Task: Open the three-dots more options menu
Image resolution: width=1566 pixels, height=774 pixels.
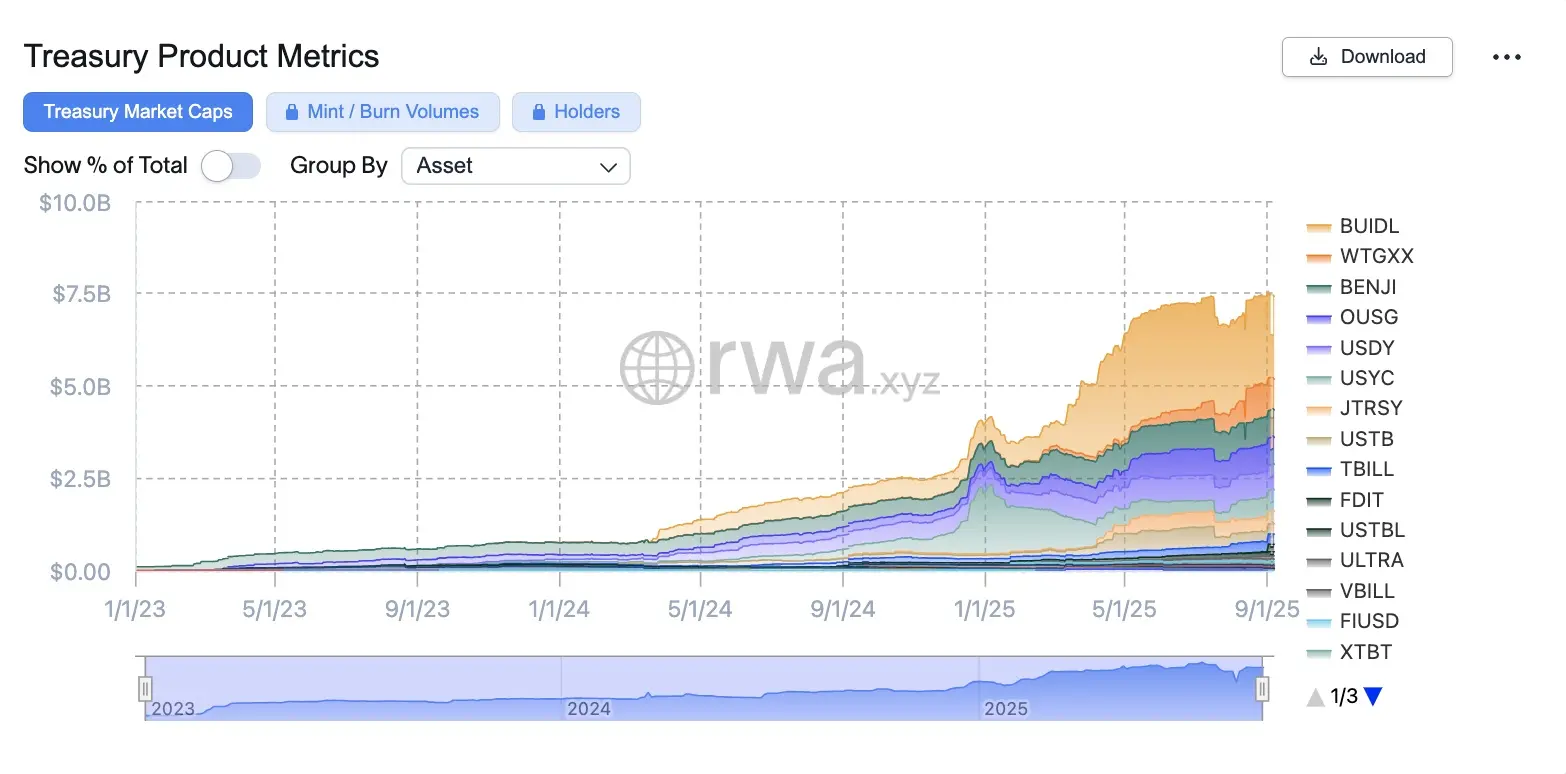Action: pyautogui.click(x=1506, y=57)
